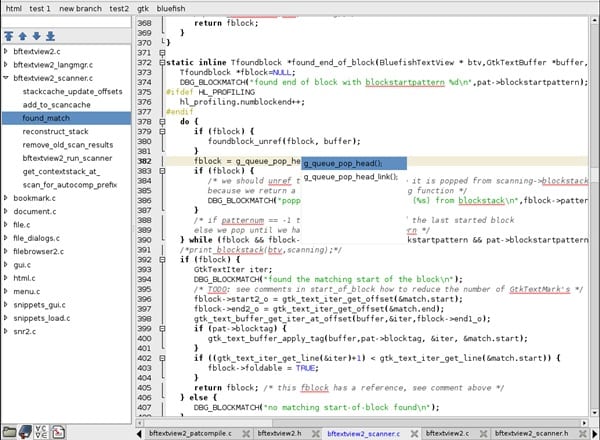Viewport: 600px width, 440px height.
Task: Move to bottom with last arrow icon
Action: pyautogui.click(x=50, y=36)
